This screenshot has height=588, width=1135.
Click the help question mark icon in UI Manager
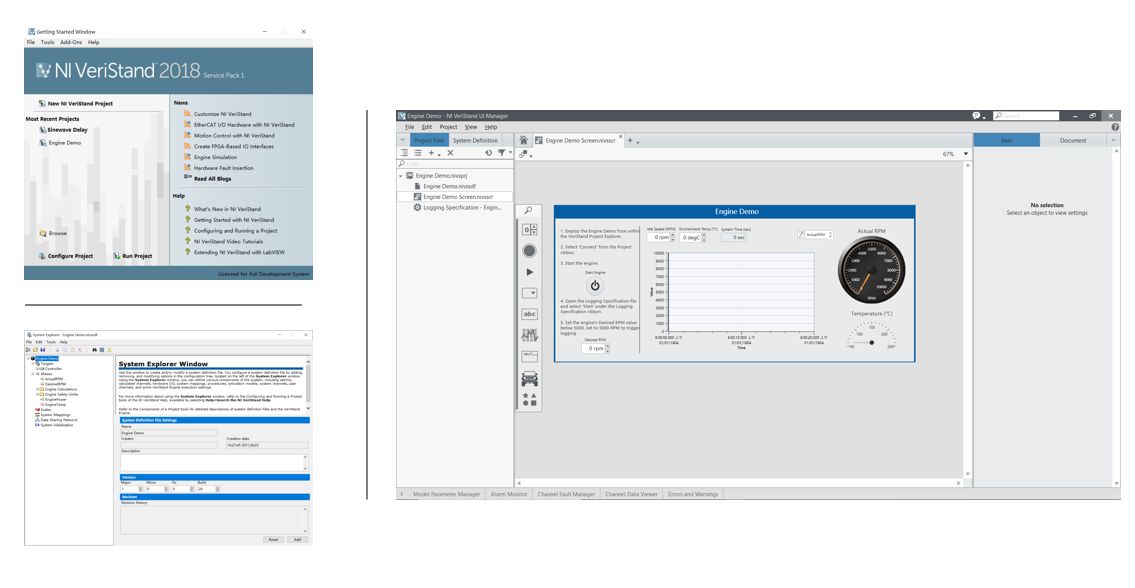1115,127
